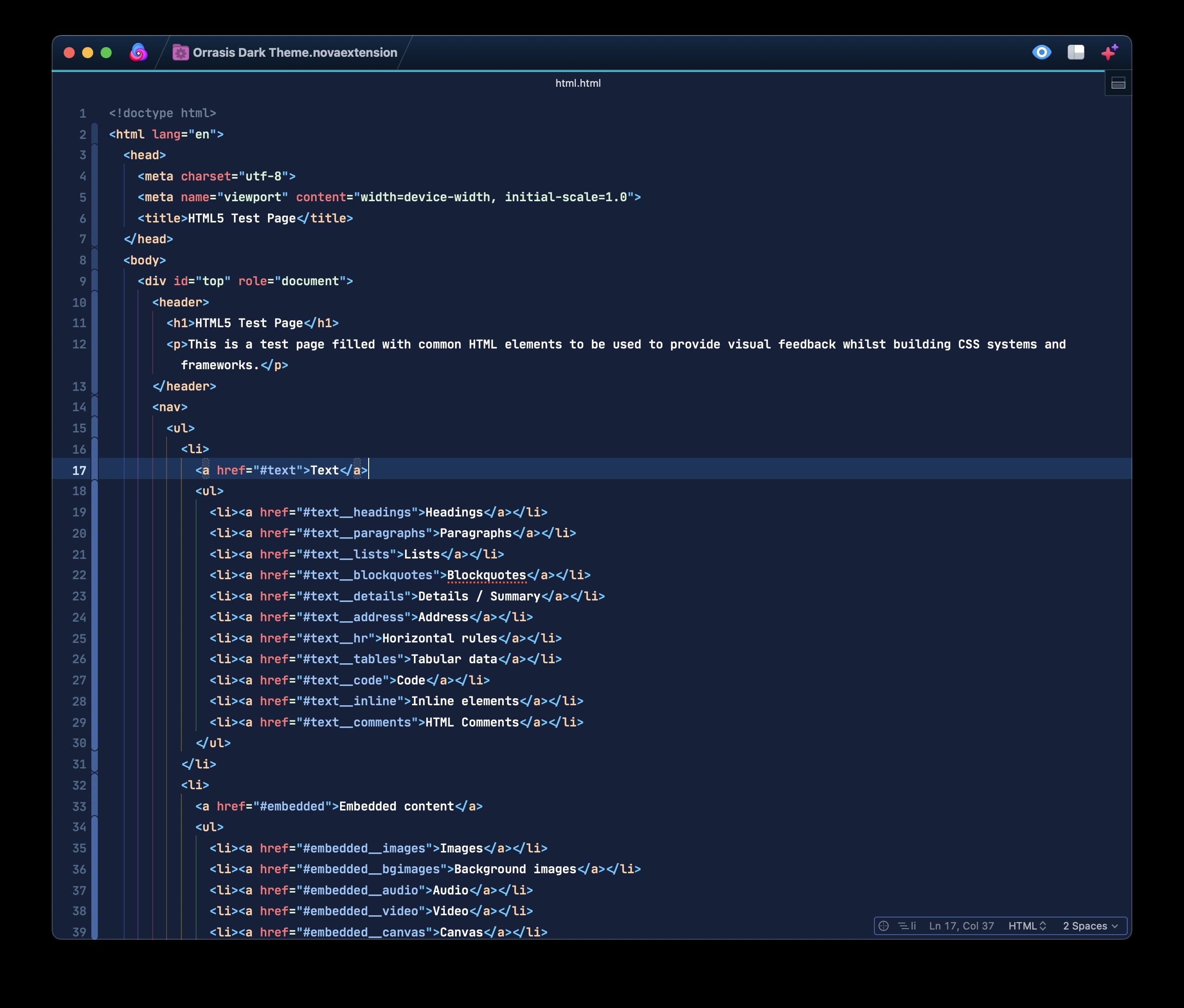Screen dimensions: 1184x1008
Task: Collapse the nav fold at line 14
Action: pyautogui.click(x=95, y=407)
